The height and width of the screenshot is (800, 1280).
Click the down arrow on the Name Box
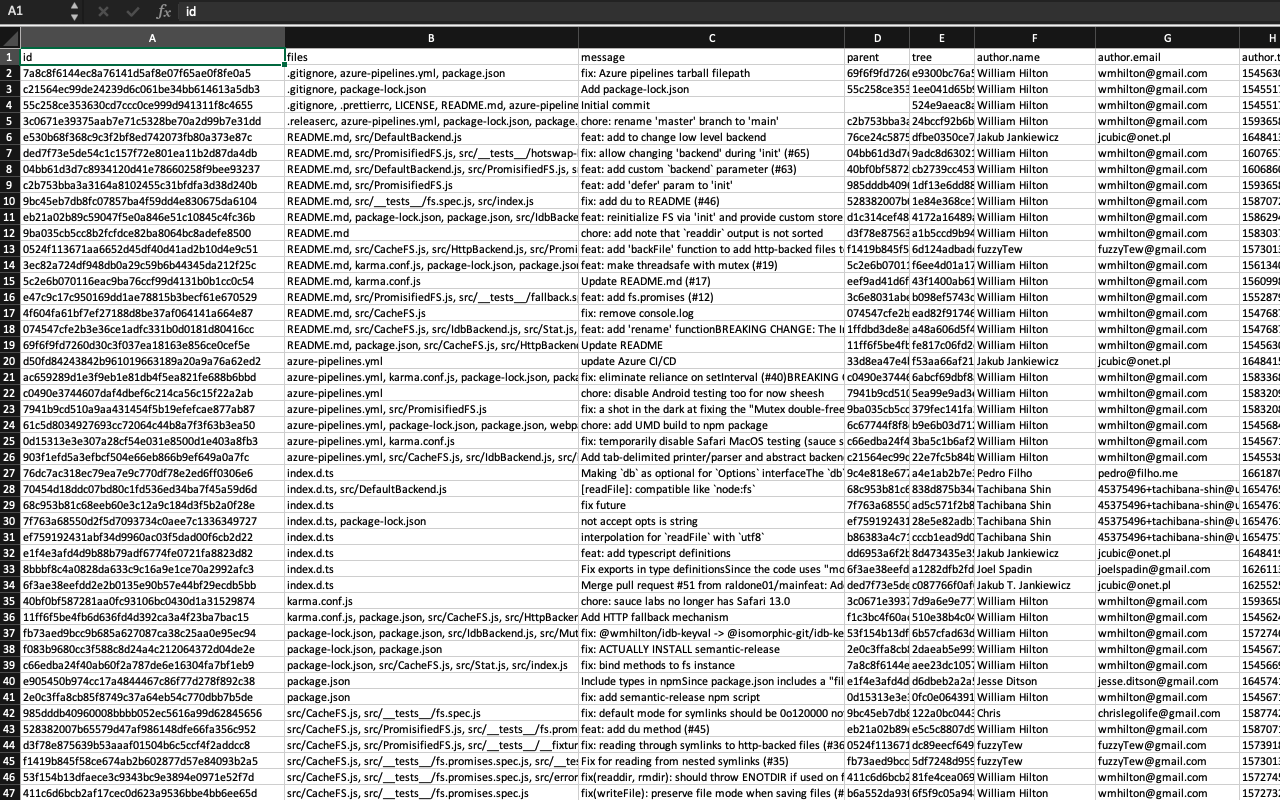(74, 16)
